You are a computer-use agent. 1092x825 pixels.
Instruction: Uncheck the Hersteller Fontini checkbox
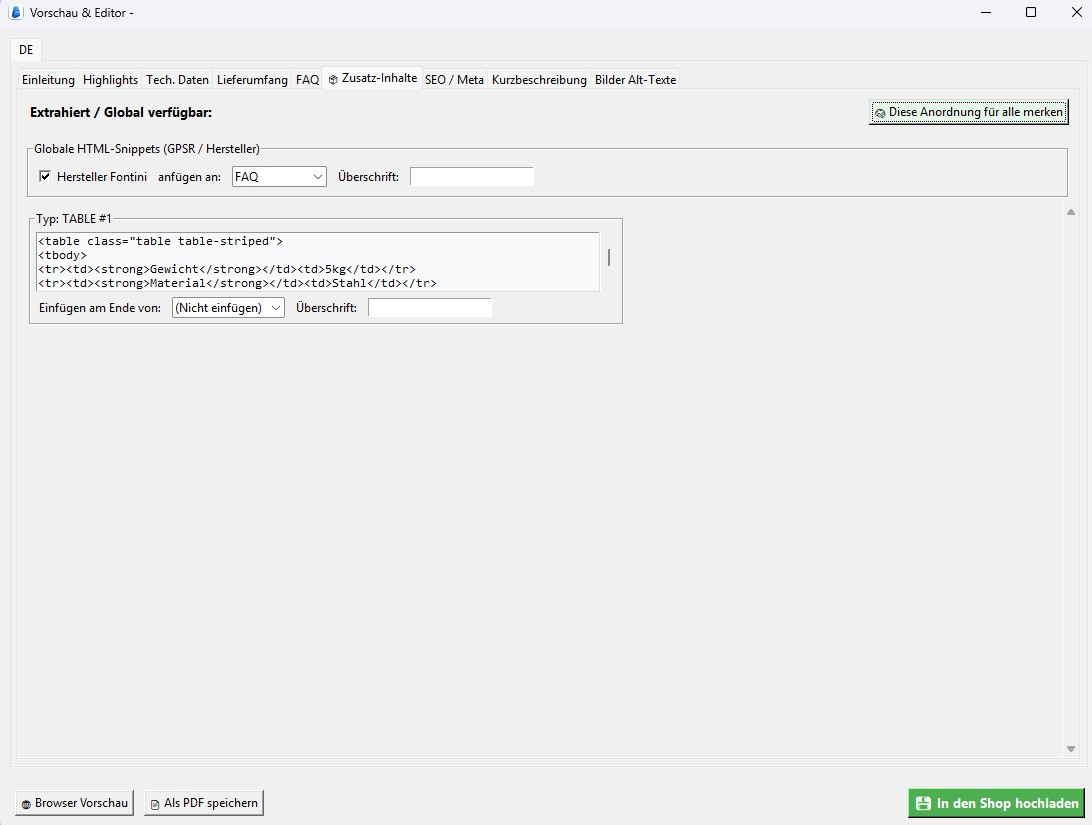[44, 176]
